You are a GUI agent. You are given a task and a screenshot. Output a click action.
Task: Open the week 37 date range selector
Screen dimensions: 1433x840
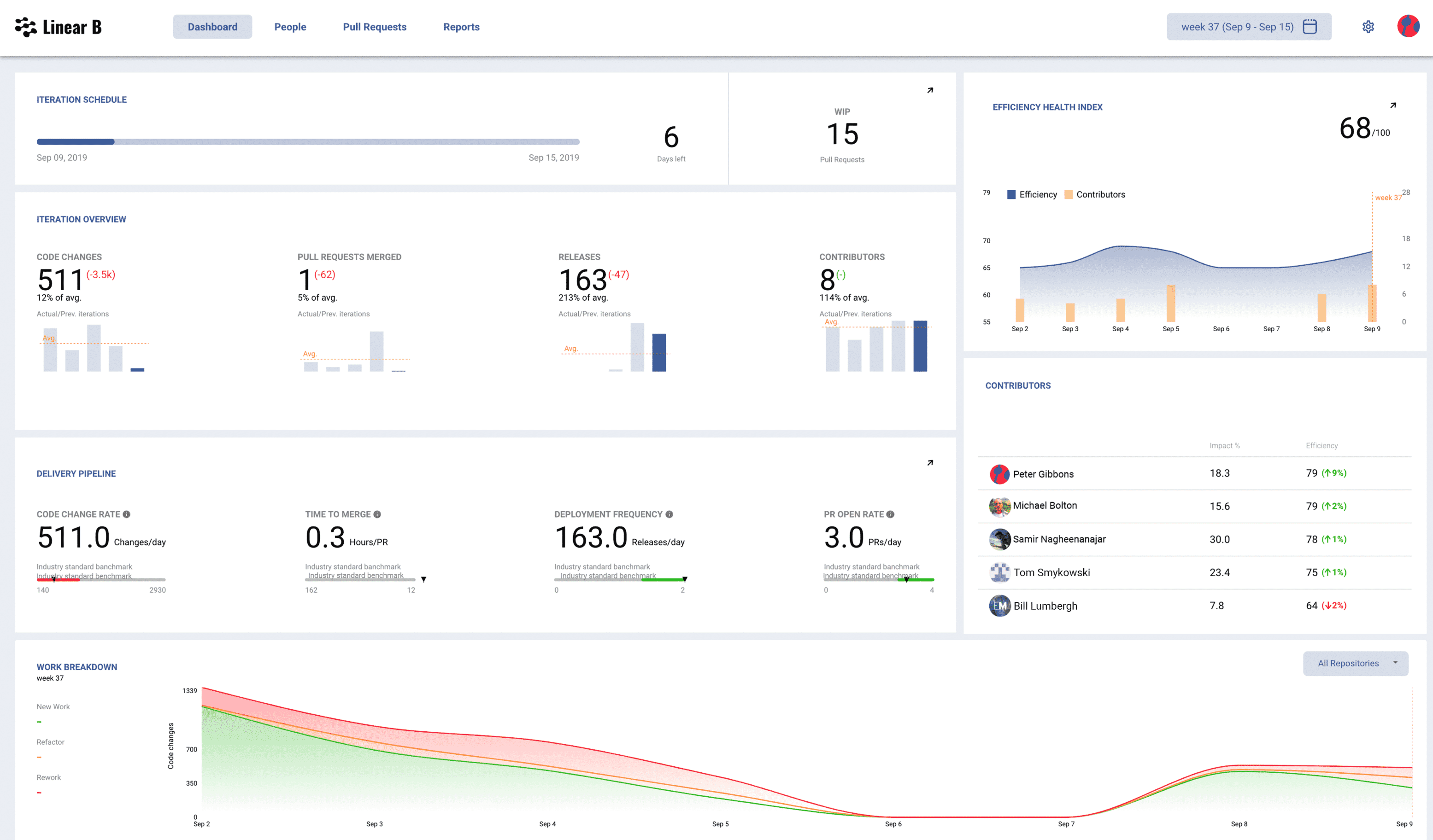pos(1237,27)
